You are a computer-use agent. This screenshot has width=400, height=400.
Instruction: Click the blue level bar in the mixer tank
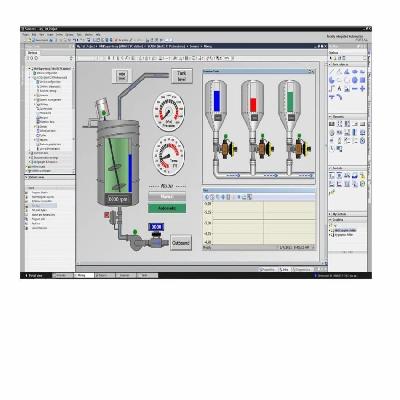click(x=130, y=173)
